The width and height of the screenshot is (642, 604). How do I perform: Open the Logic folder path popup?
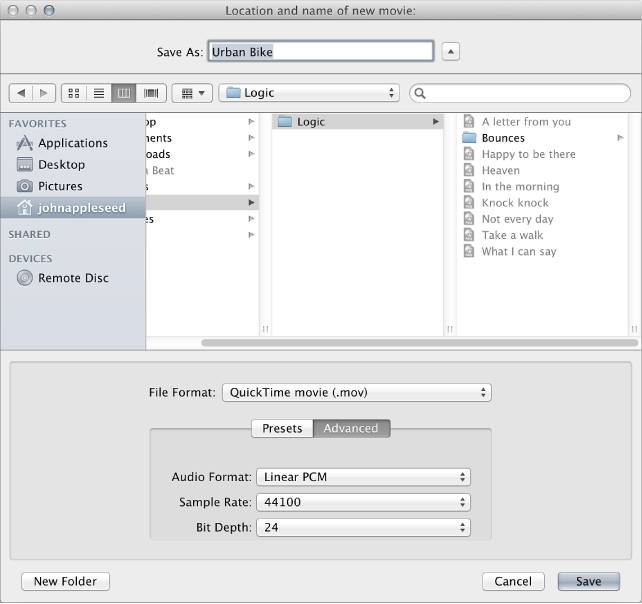309,93
